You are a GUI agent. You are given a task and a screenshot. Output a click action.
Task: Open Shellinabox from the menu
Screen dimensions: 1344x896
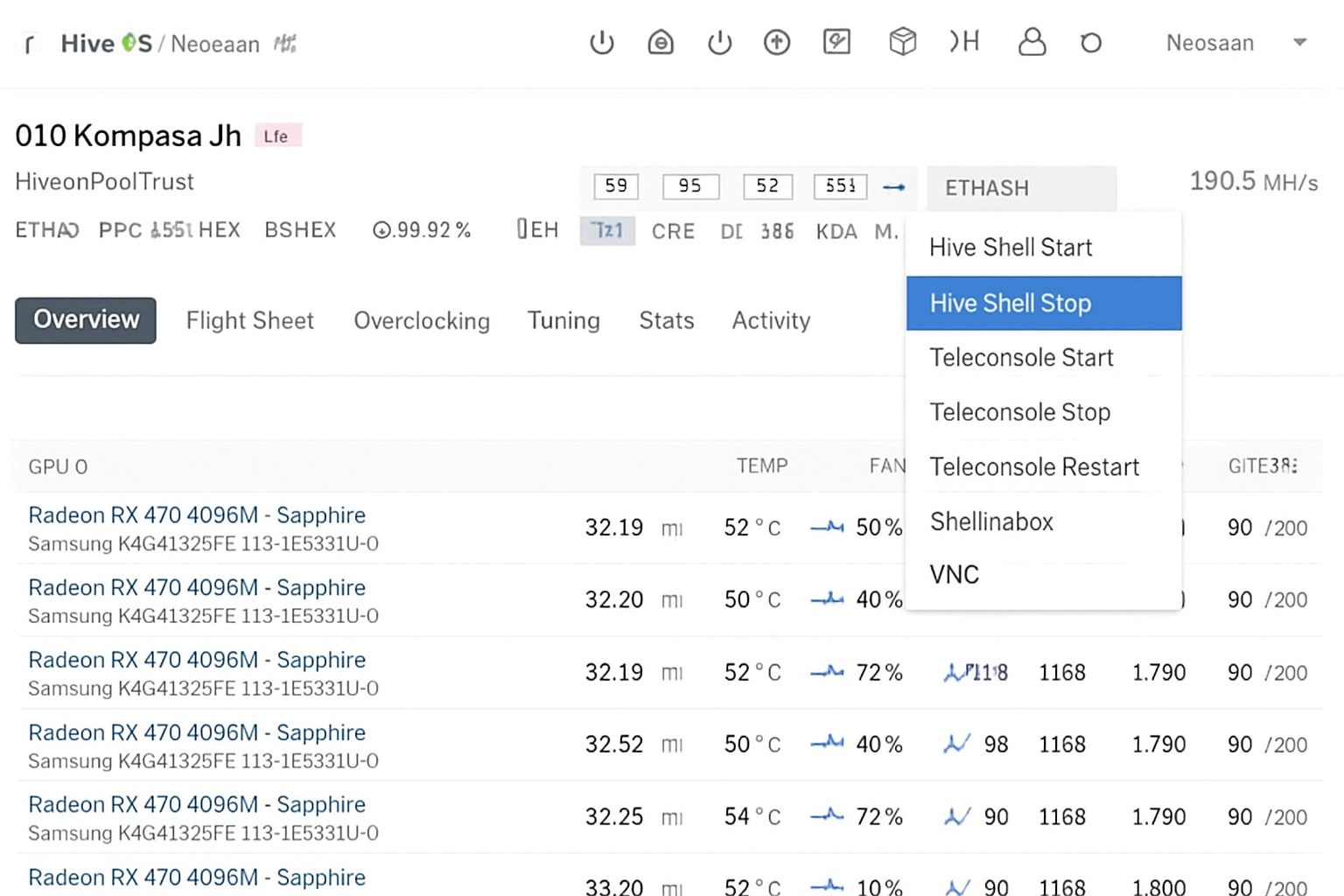tap(1044, 521)
